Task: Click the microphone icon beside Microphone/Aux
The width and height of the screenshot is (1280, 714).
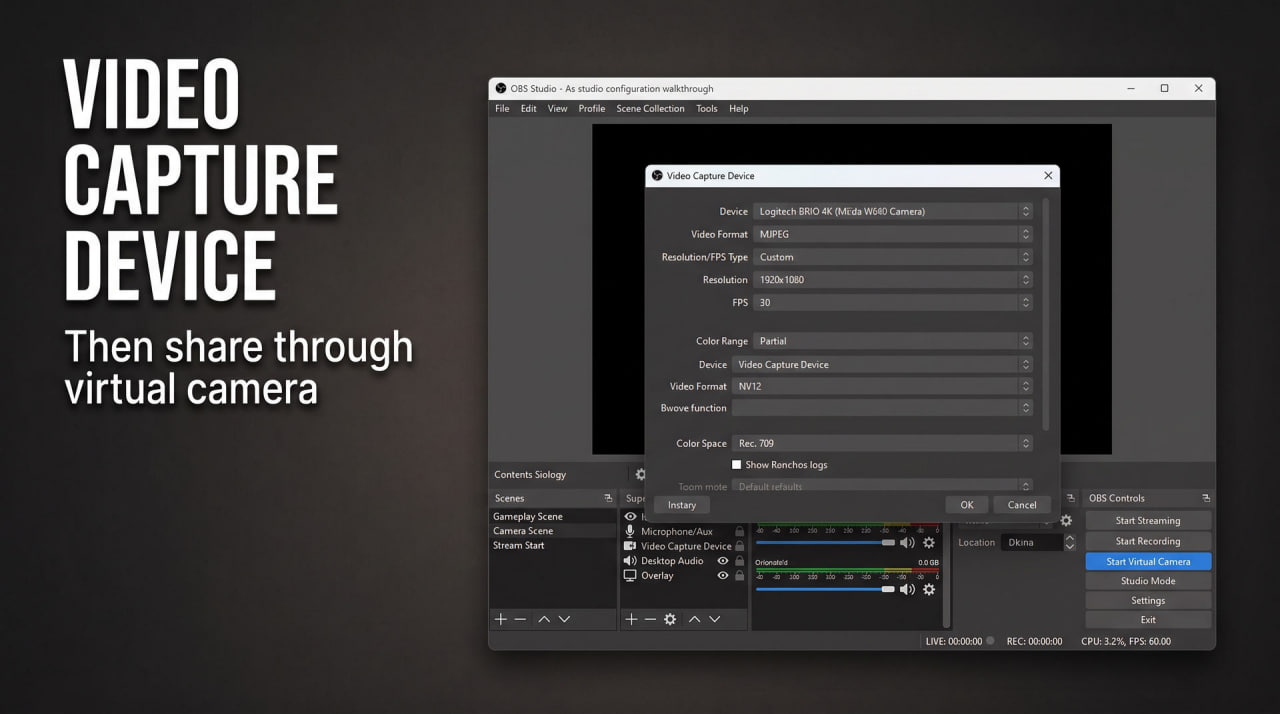Action: pos(630,531)
